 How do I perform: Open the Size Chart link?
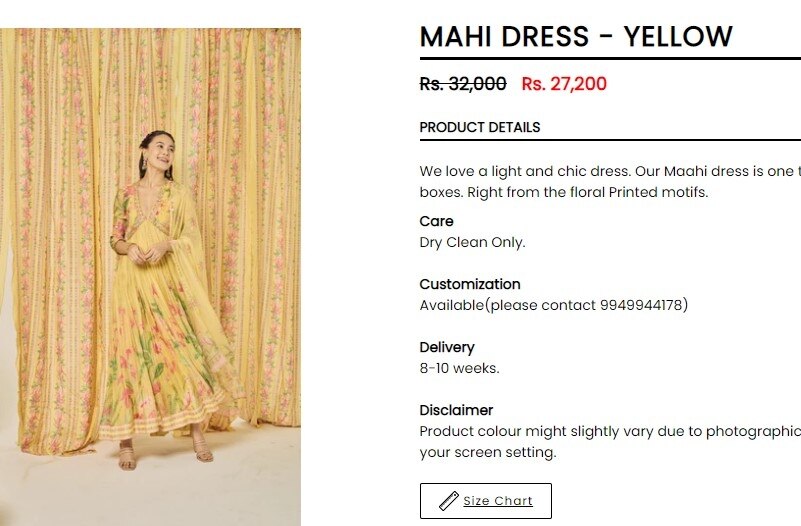point(497,501)
